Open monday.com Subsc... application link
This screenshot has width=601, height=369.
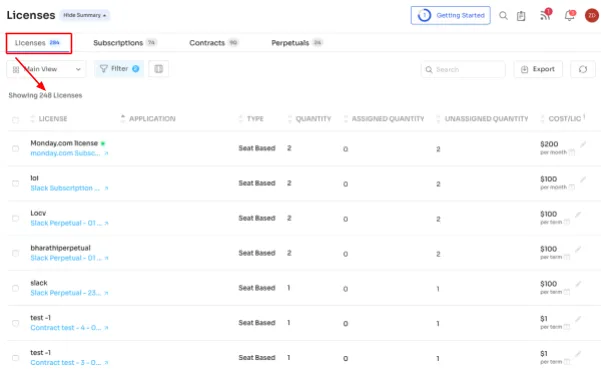tap(66, 153)
